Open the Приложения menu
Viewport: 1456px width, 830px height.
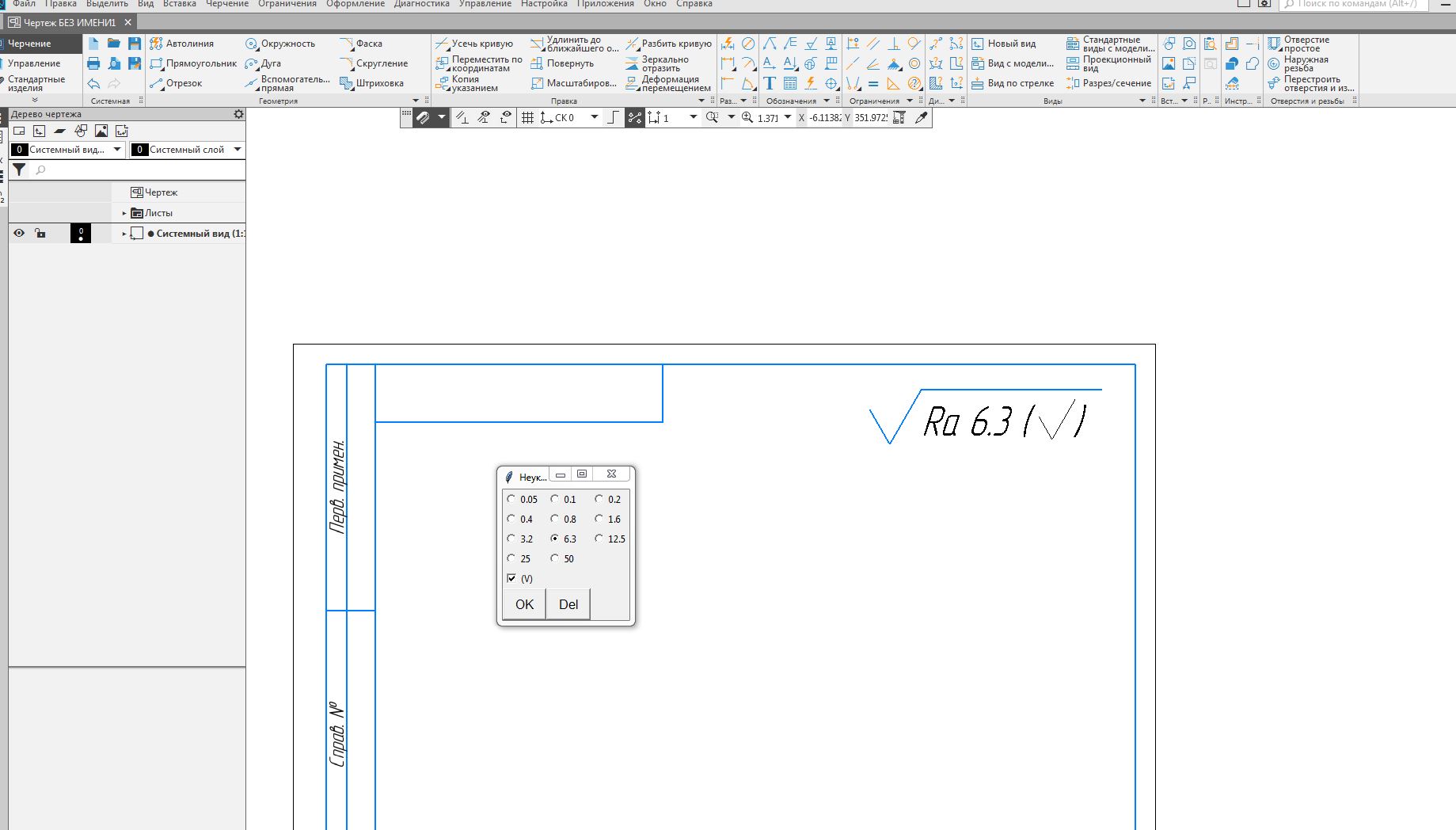coord(606,4)
